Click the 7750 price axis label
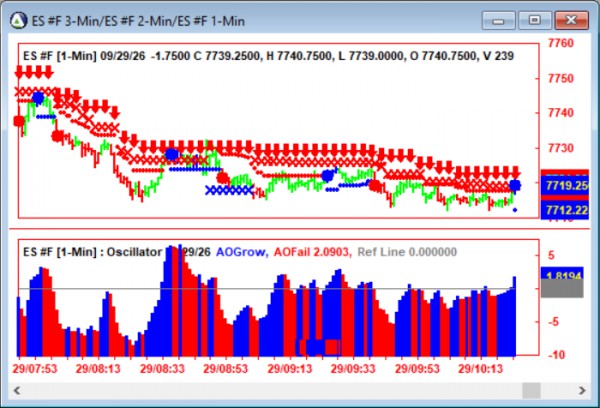Screen dimensions: 600x408 561,78
